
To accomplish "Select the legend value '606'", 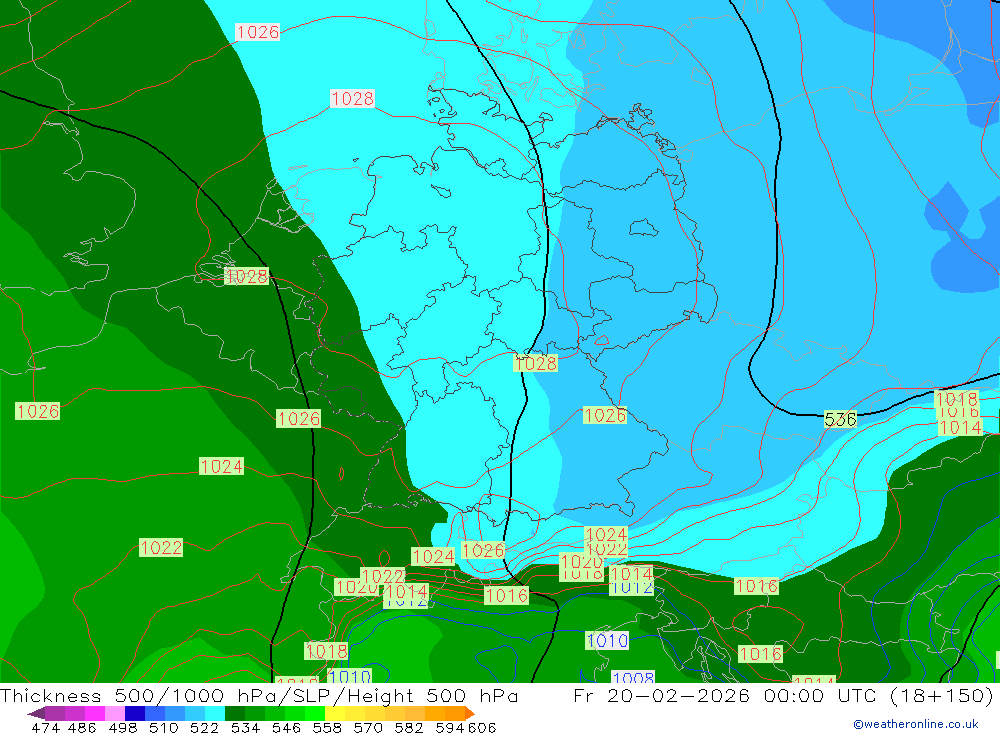I will (x=482, y=727).
